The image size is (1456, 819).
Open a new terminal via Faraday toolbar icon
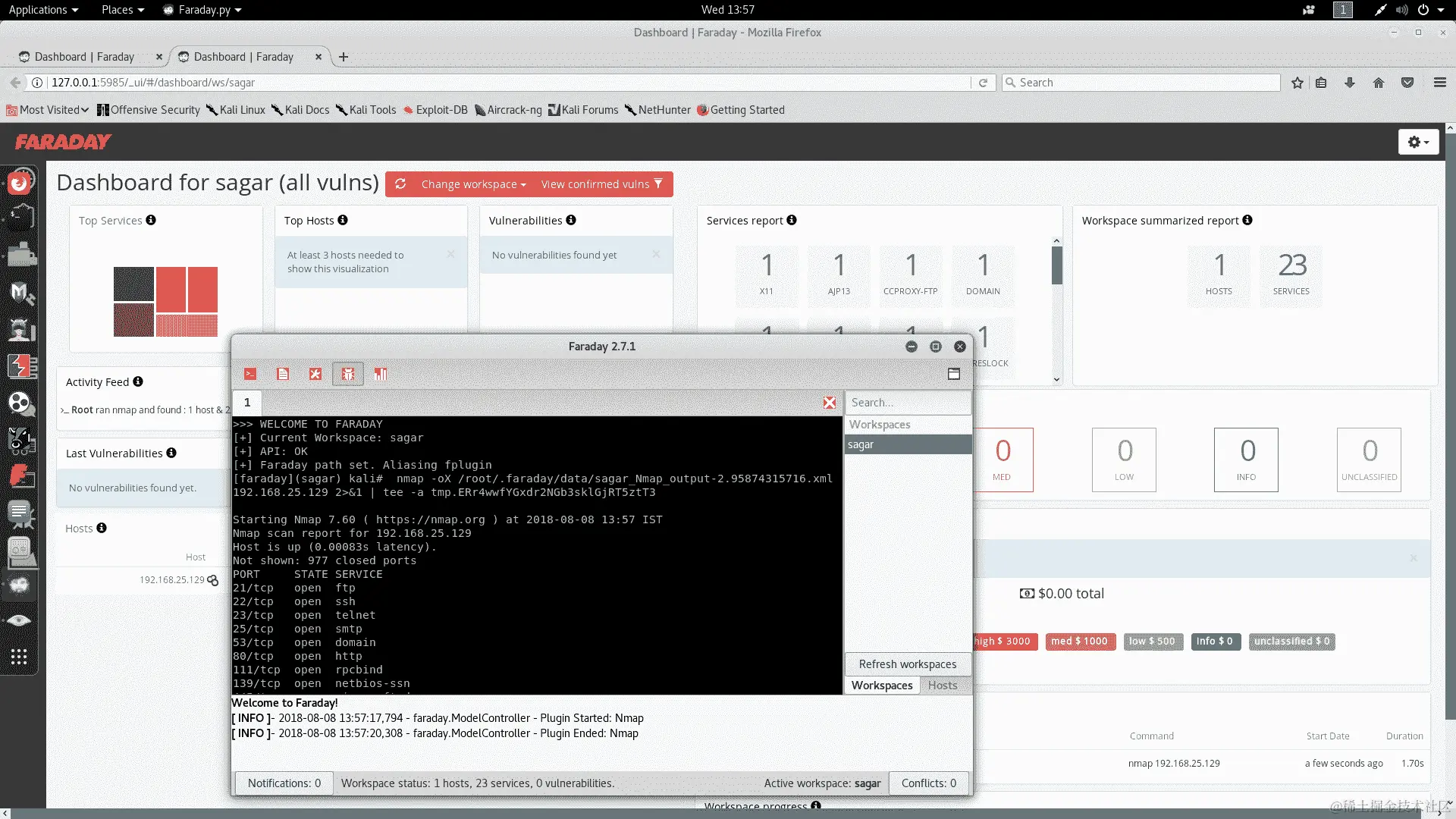click(x=250, y=374)
